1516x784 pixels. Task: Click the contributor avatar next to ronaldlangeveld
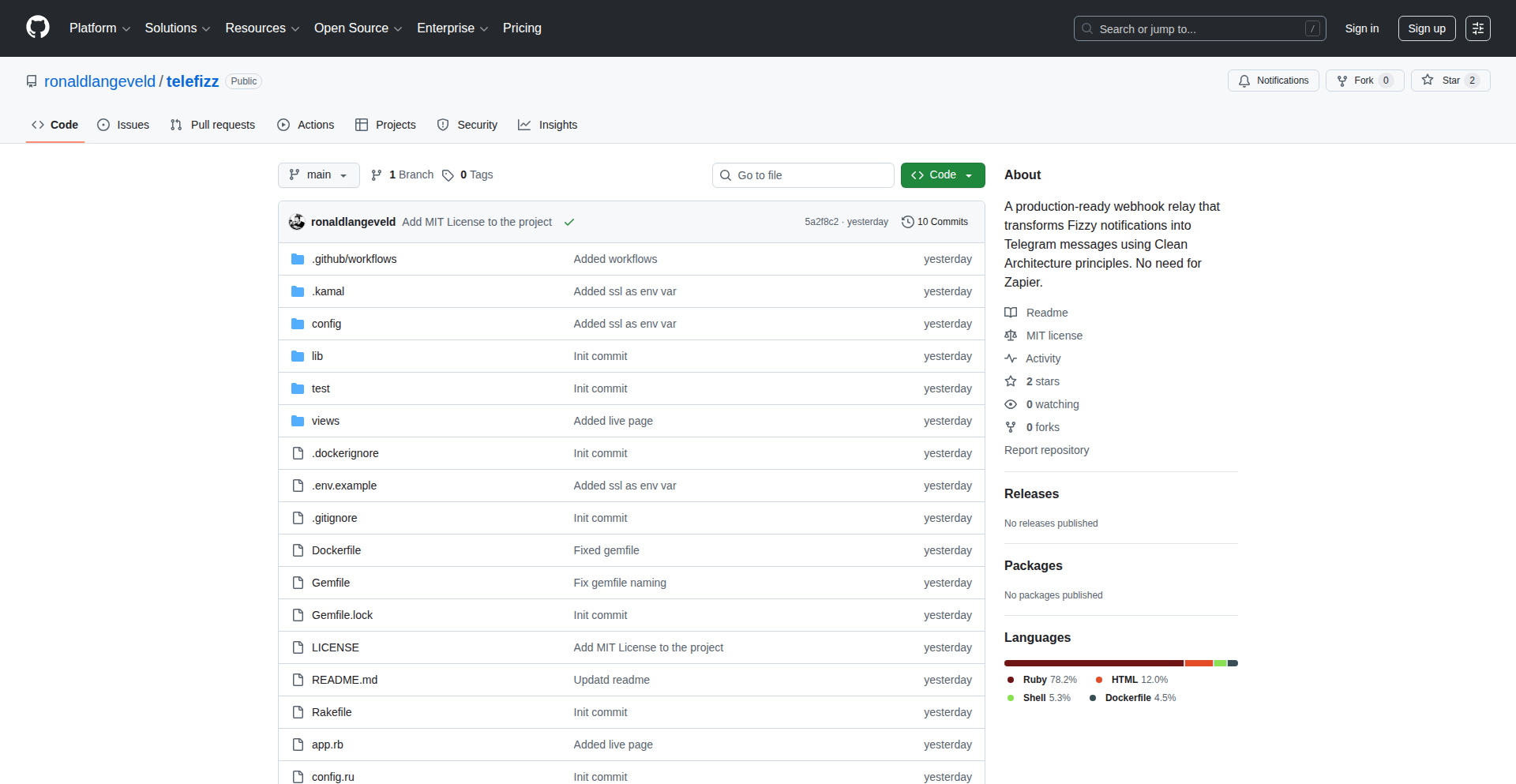[x=297, y=222]
